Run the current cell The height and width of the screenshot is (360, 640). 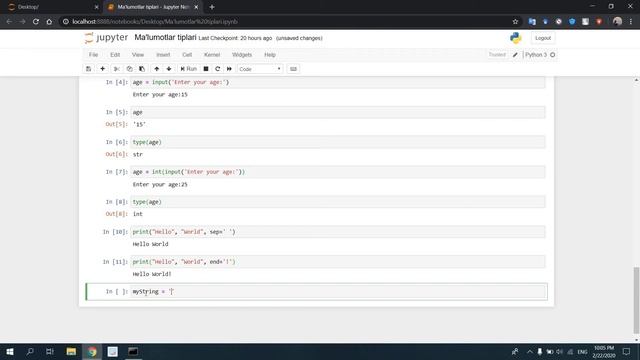(x=189, y=69)
